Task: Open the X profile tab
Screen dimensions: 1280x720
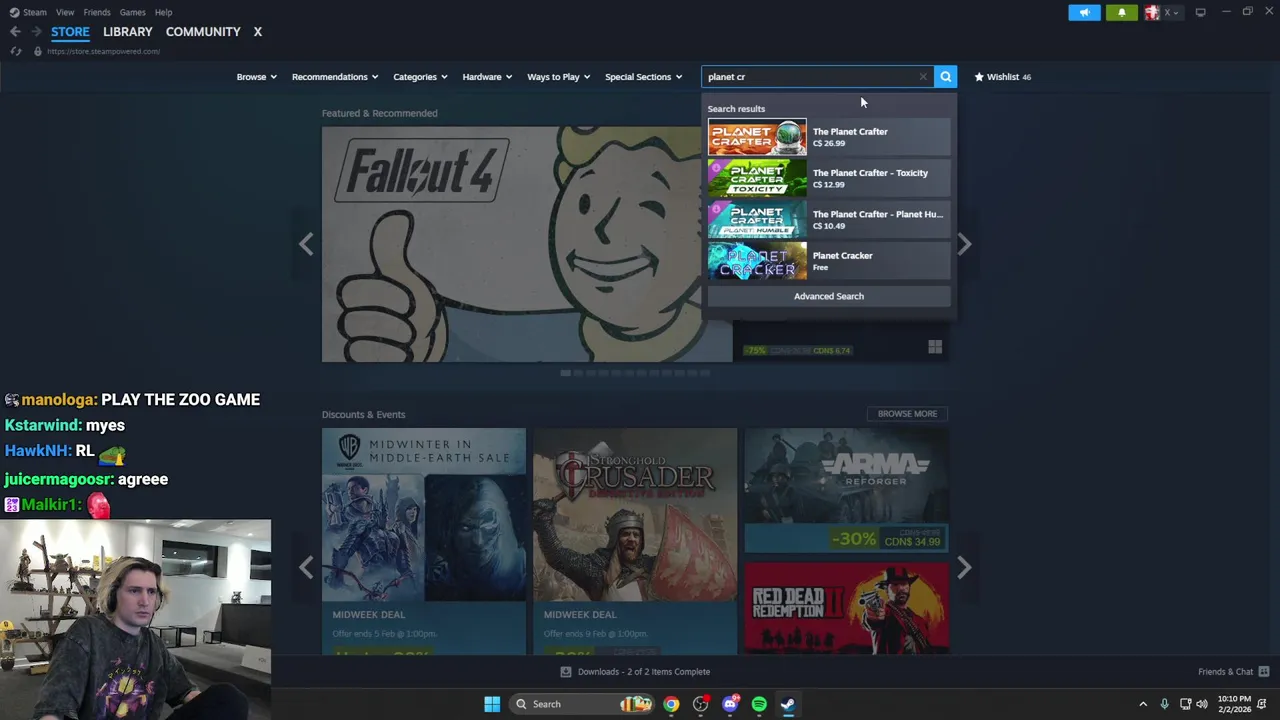Action: click(257, 32)
